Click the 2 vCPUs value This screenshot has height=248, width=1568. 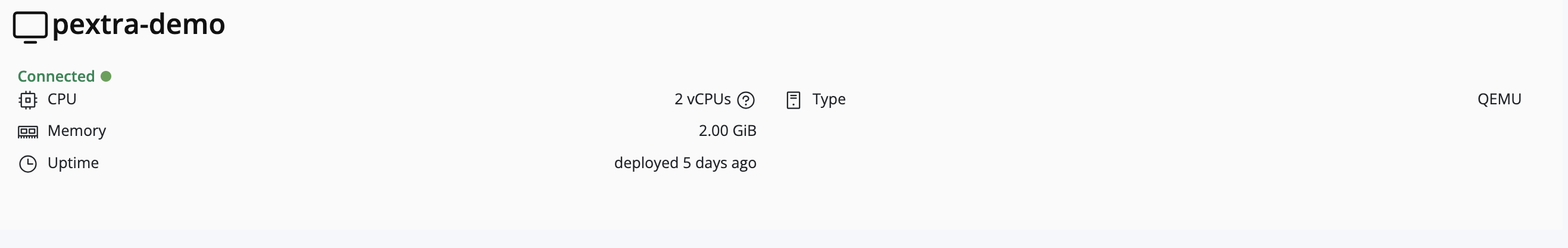tap(702, 100)
